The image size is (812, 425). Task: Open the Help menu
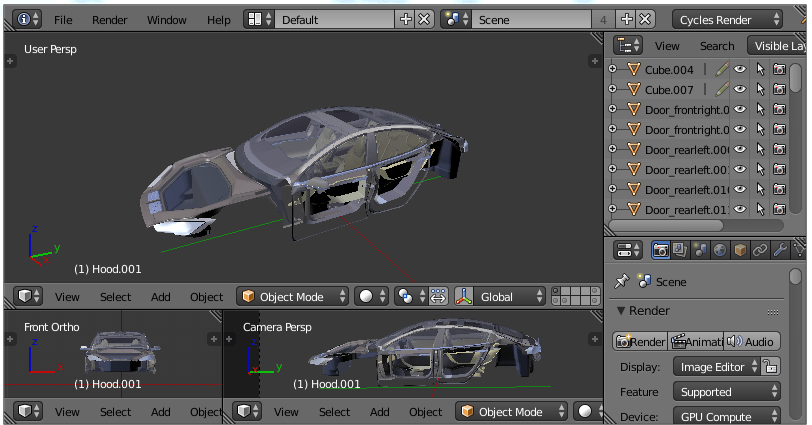tap(219, 20)
